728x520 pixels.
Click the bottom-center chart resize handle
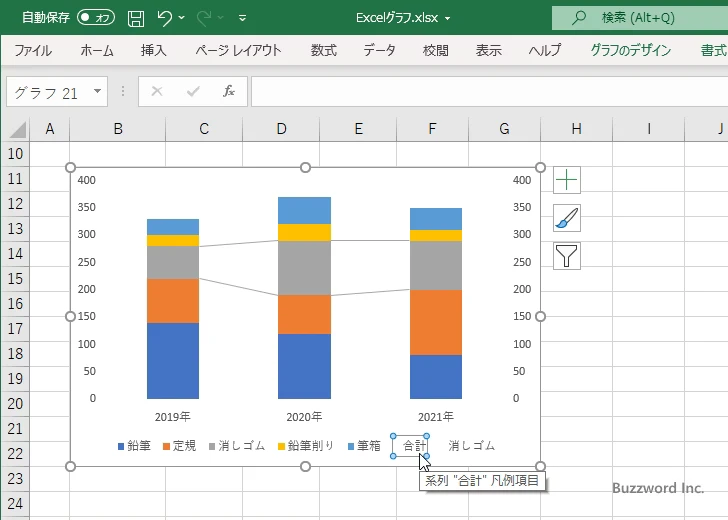305,466
